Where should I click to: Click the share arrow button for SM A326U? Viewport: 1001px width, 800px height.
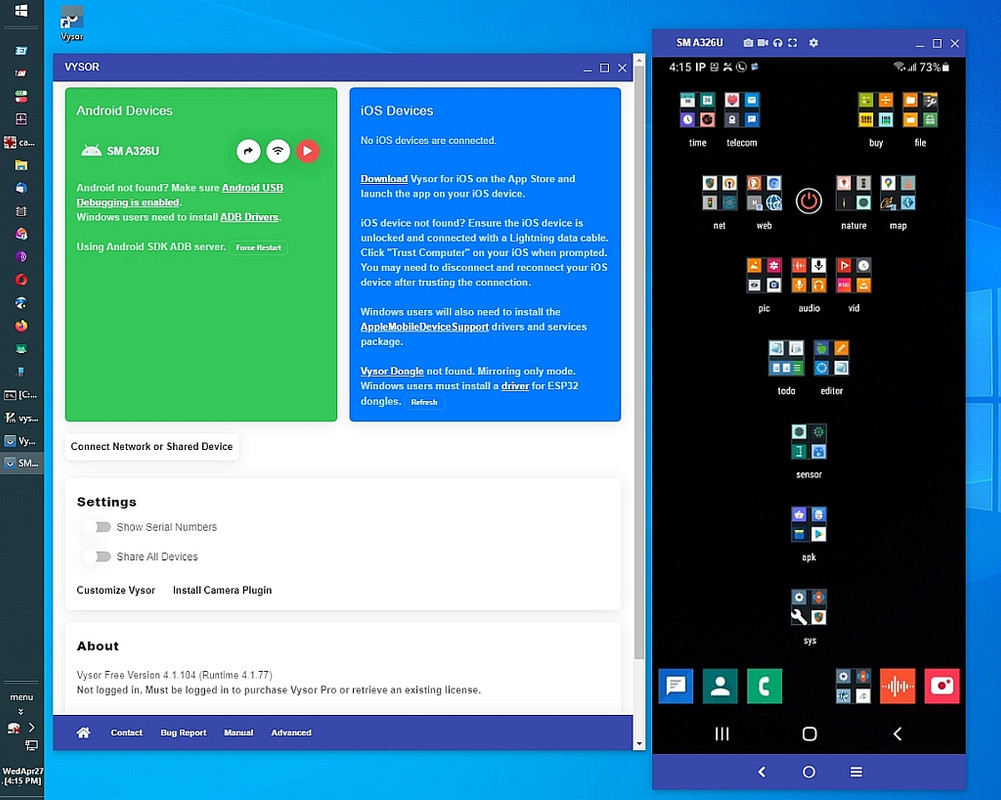[x=248, y=151]
